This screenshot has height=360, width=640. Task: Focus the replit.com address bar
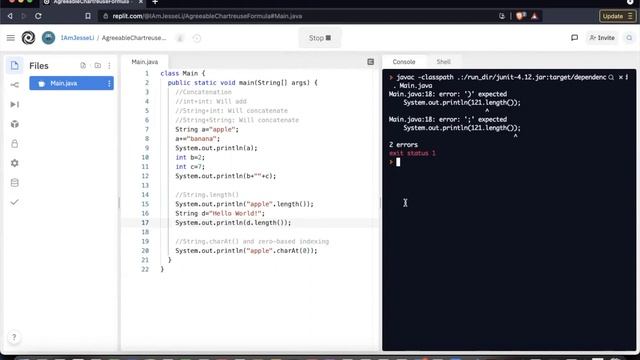(x=298, y=16)
